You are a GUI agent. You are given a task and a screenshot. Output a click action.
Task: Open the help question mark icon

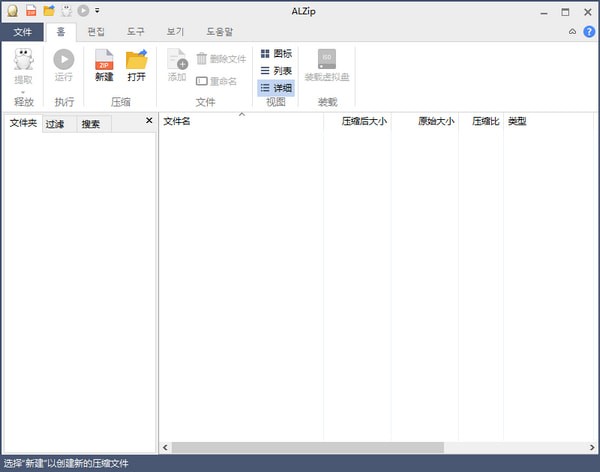(x=589, y=32)
